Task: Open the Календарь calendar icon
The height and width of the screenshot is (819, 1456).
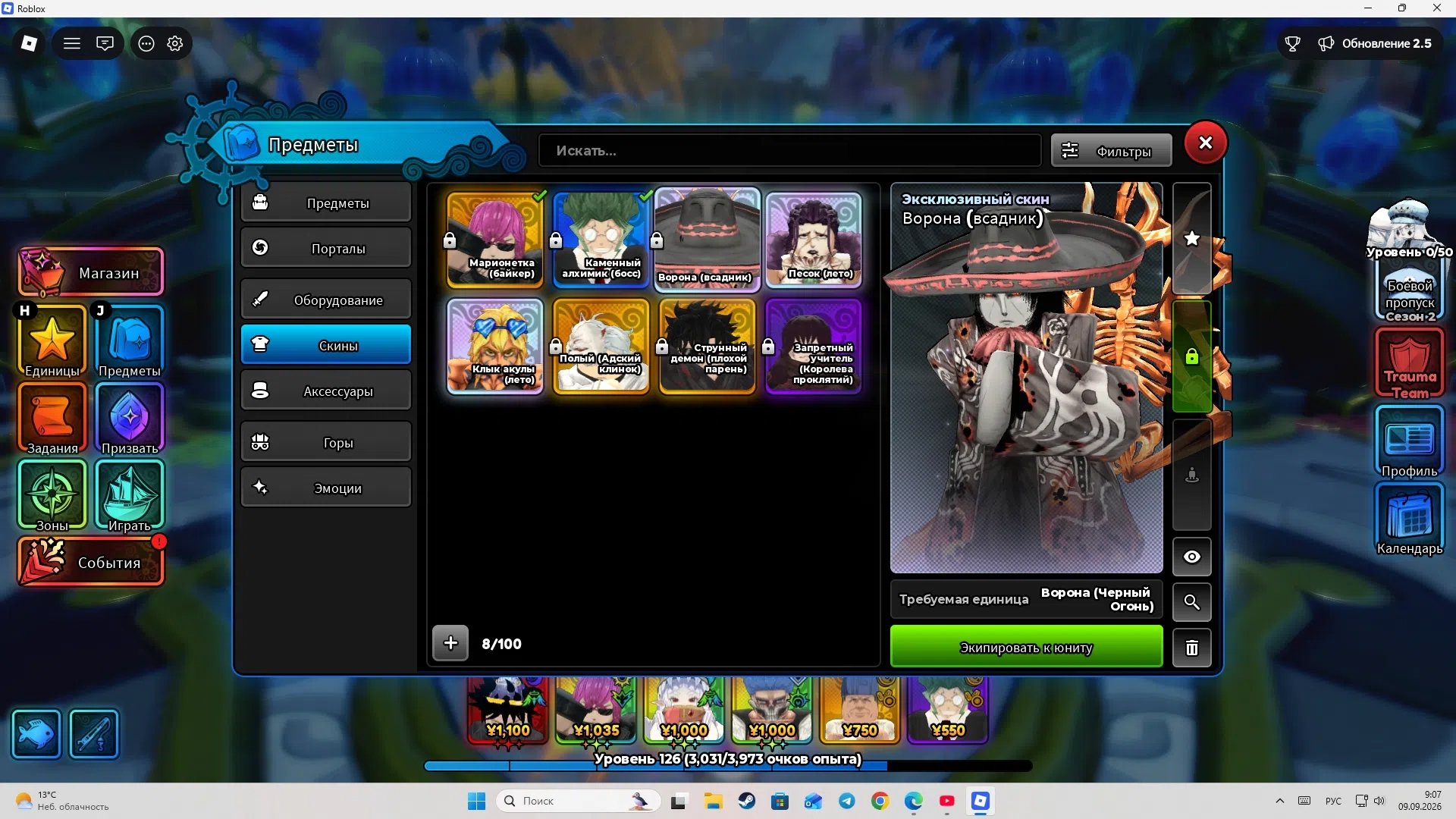Action: 1410,520
